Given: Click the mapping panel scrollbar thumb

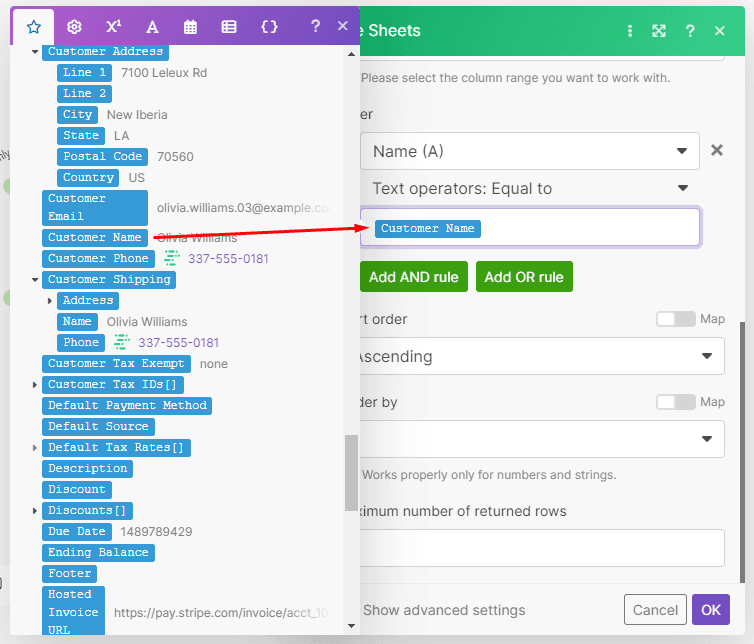Looking at the screenshot, I should coord(350,472).
